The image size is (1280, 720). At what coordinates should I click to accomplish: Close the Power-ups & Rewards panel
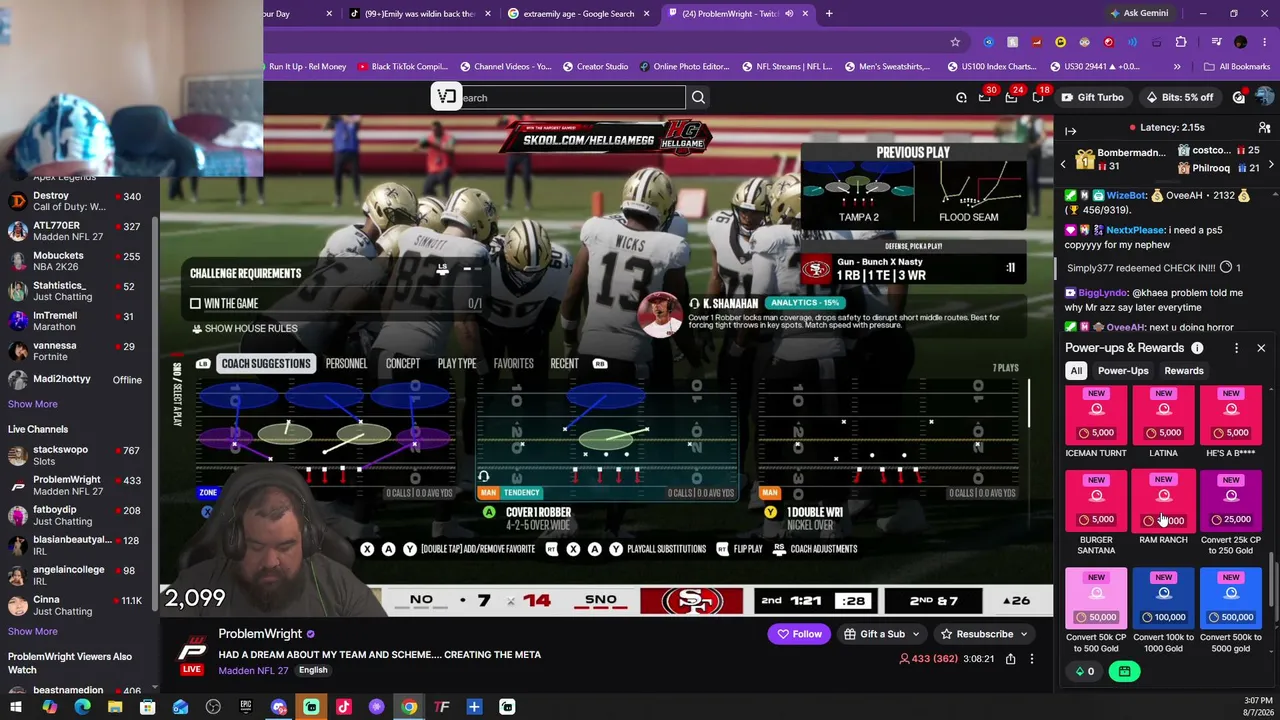coord(1261,348)
